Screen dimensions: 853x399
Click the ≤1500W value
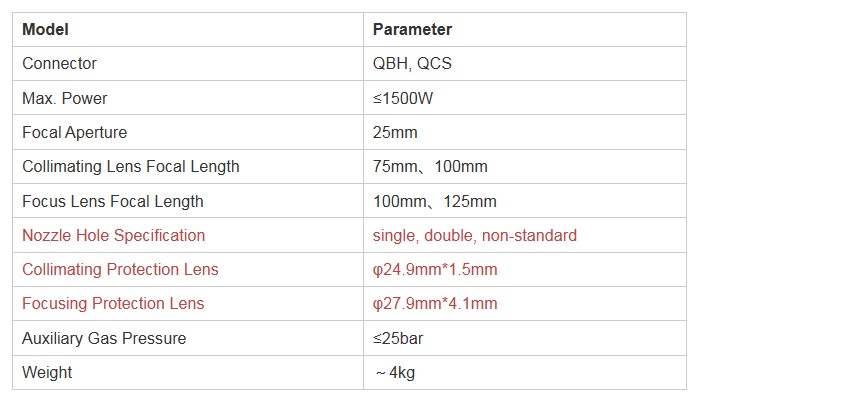403,99
